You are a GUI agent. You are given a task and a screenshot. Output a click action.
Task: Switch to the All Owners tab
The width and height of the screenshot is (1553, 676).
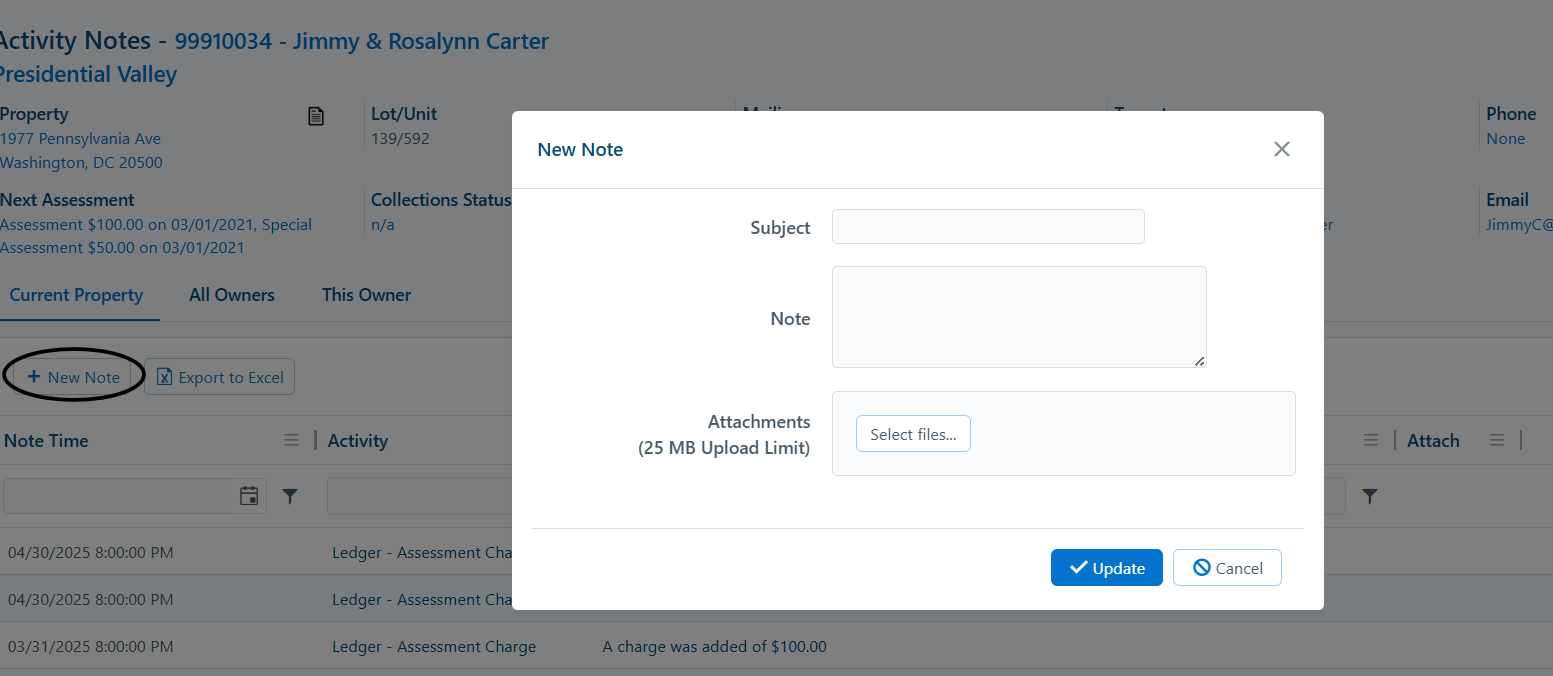(x=232, y=295)
